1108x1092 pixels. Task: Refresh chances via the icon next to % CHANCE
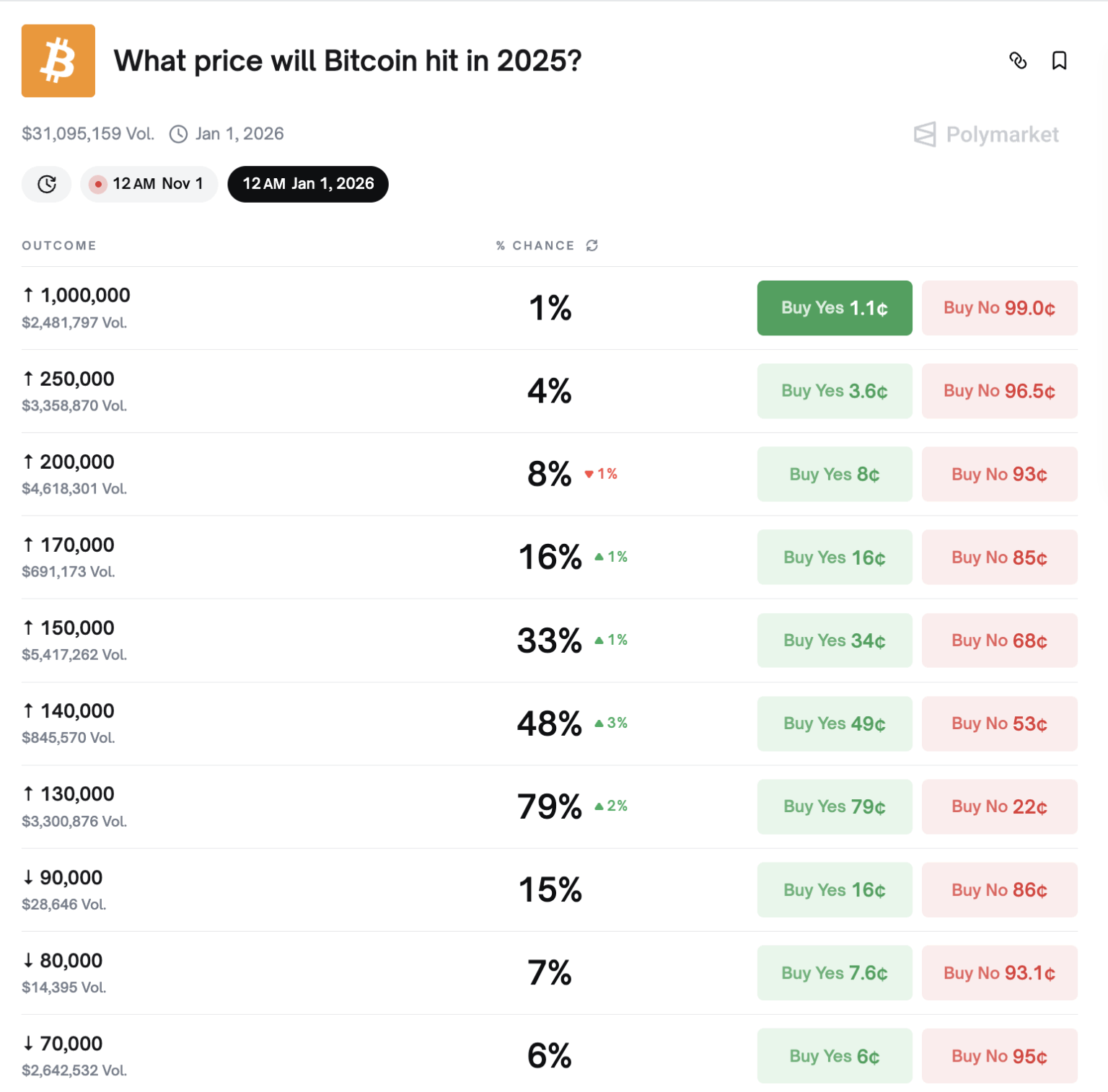click(x=592, y=245)
